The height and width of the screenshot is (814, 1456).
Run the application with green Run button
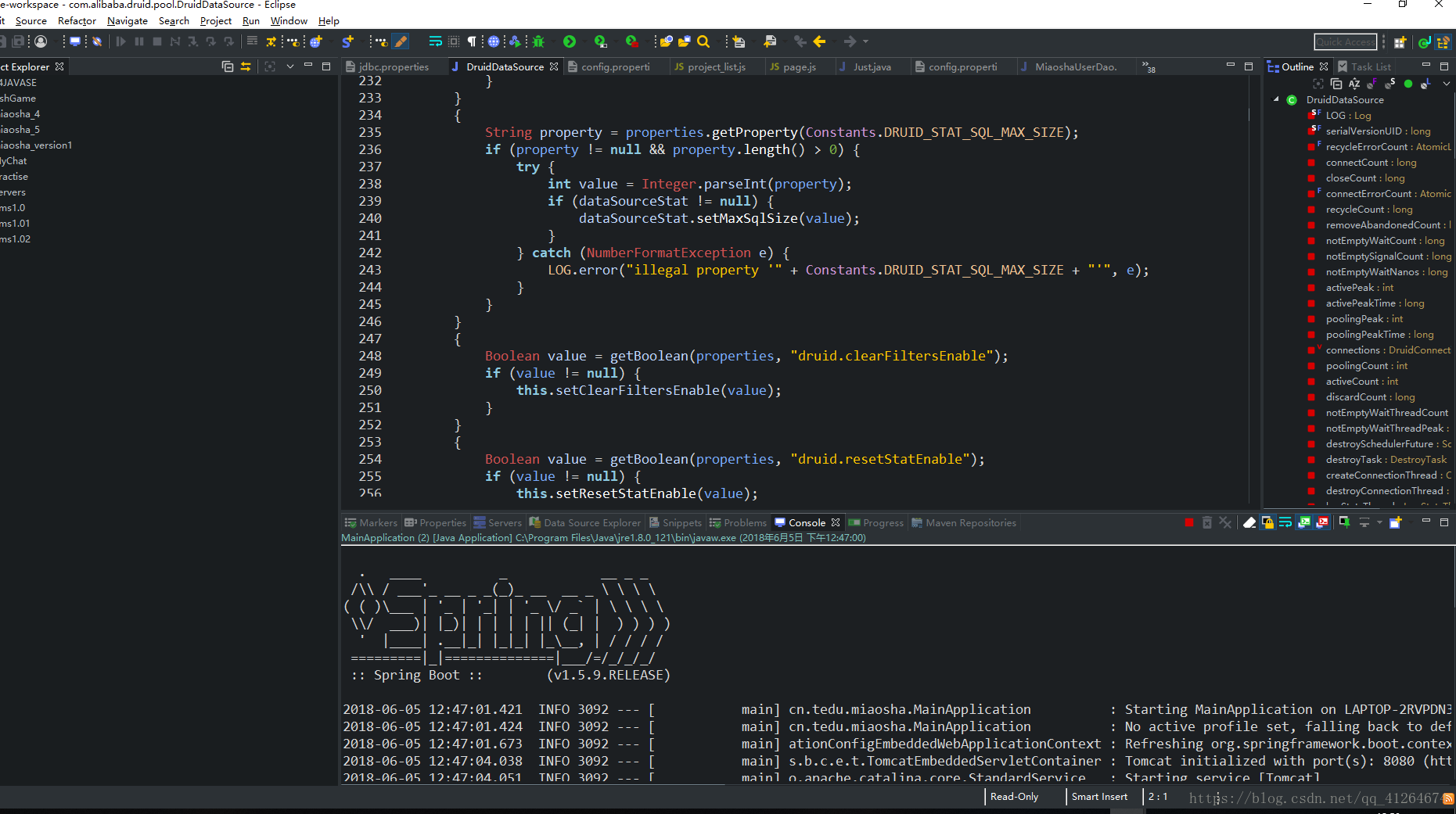(x=570, y=41)
